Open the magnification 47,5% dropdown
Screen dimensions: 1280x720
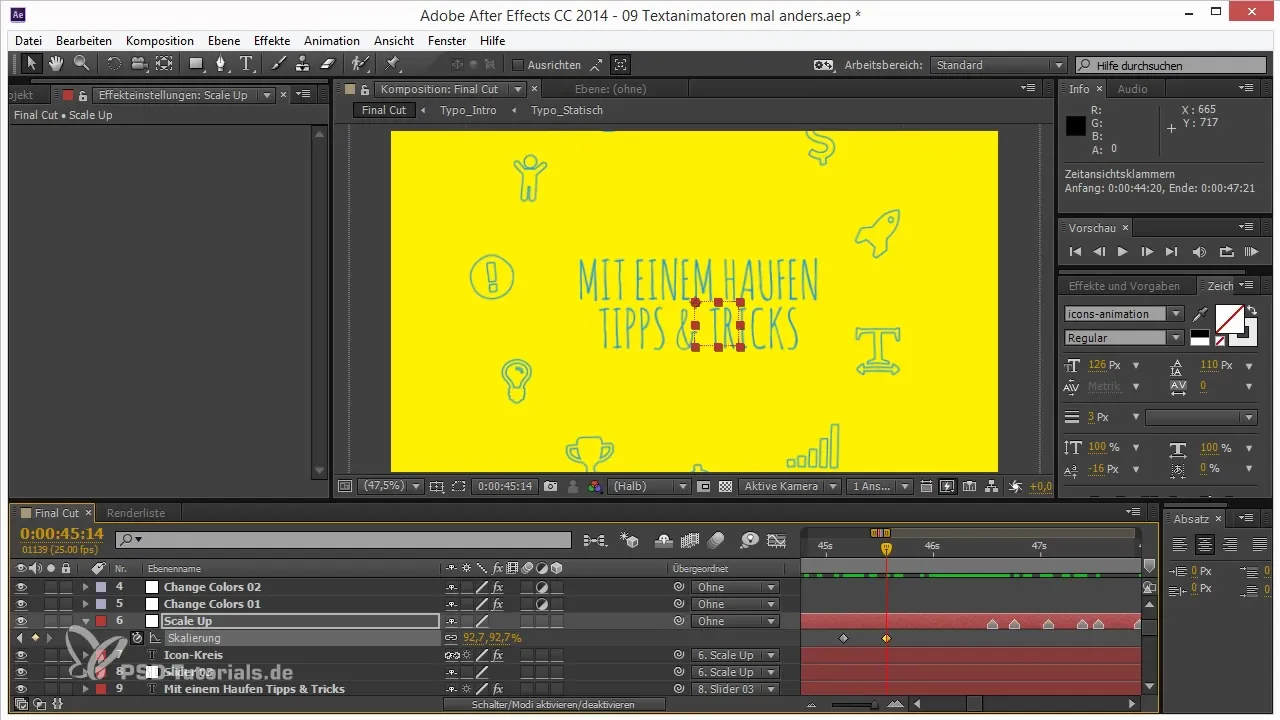click(x=390, y=486)
